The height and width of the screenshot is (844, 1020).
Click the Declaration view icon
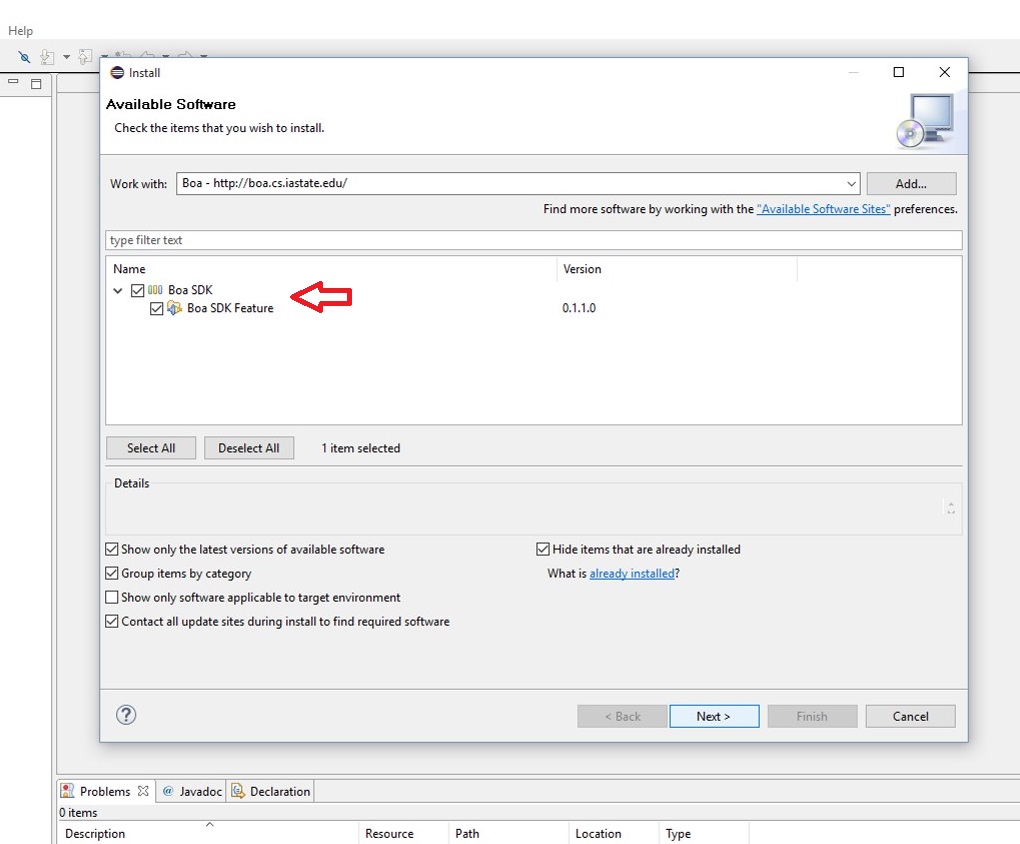(237, 790)
